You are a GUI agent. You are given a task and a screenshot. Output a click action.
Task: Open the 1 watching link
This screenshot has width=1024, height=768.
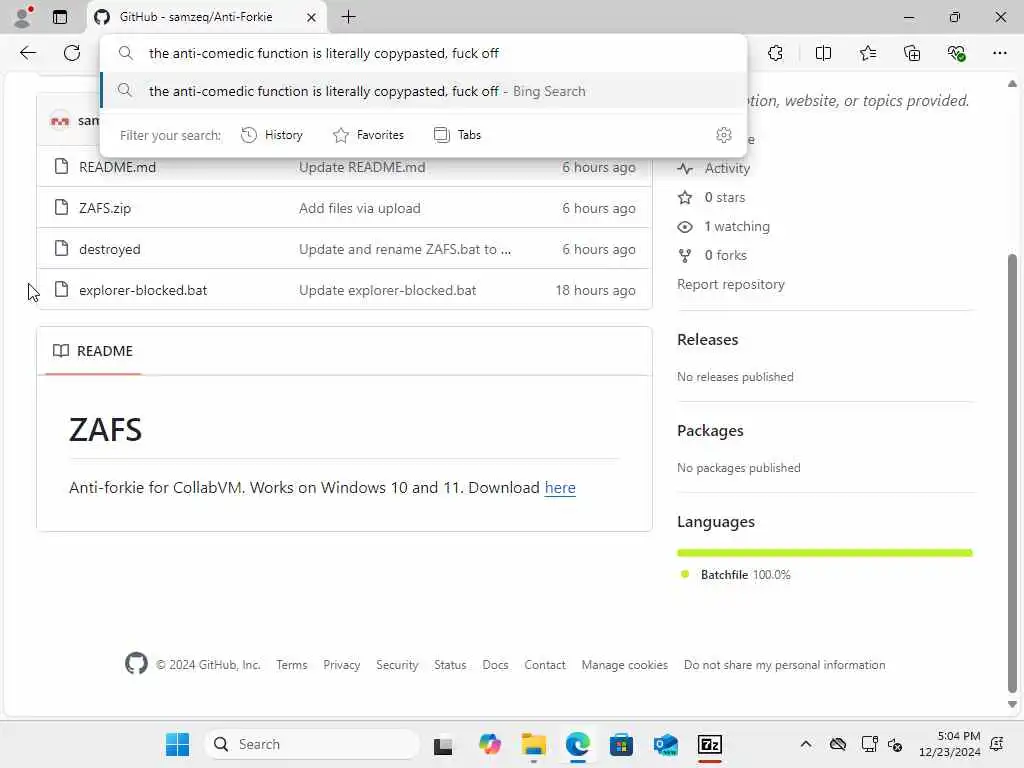tap(737, 227)
